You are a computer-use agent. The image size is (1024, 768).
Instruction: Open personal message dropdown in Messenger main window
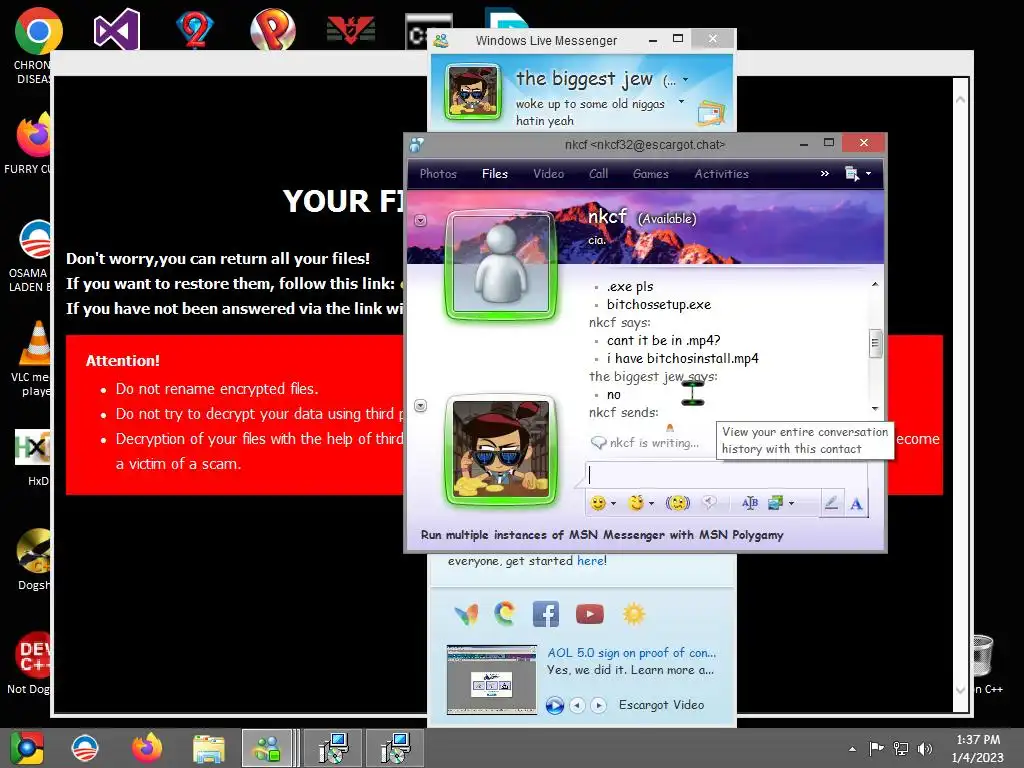pos(681,101)
